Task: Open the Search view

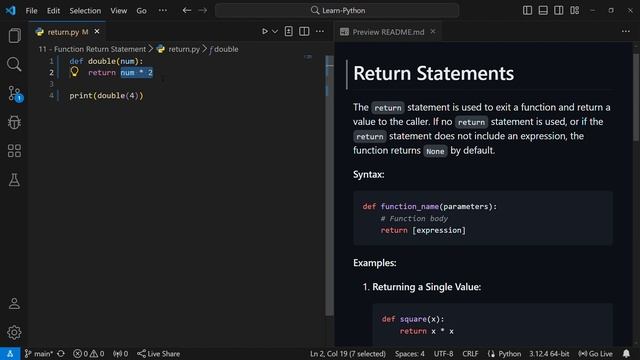Action: point(14,64)
